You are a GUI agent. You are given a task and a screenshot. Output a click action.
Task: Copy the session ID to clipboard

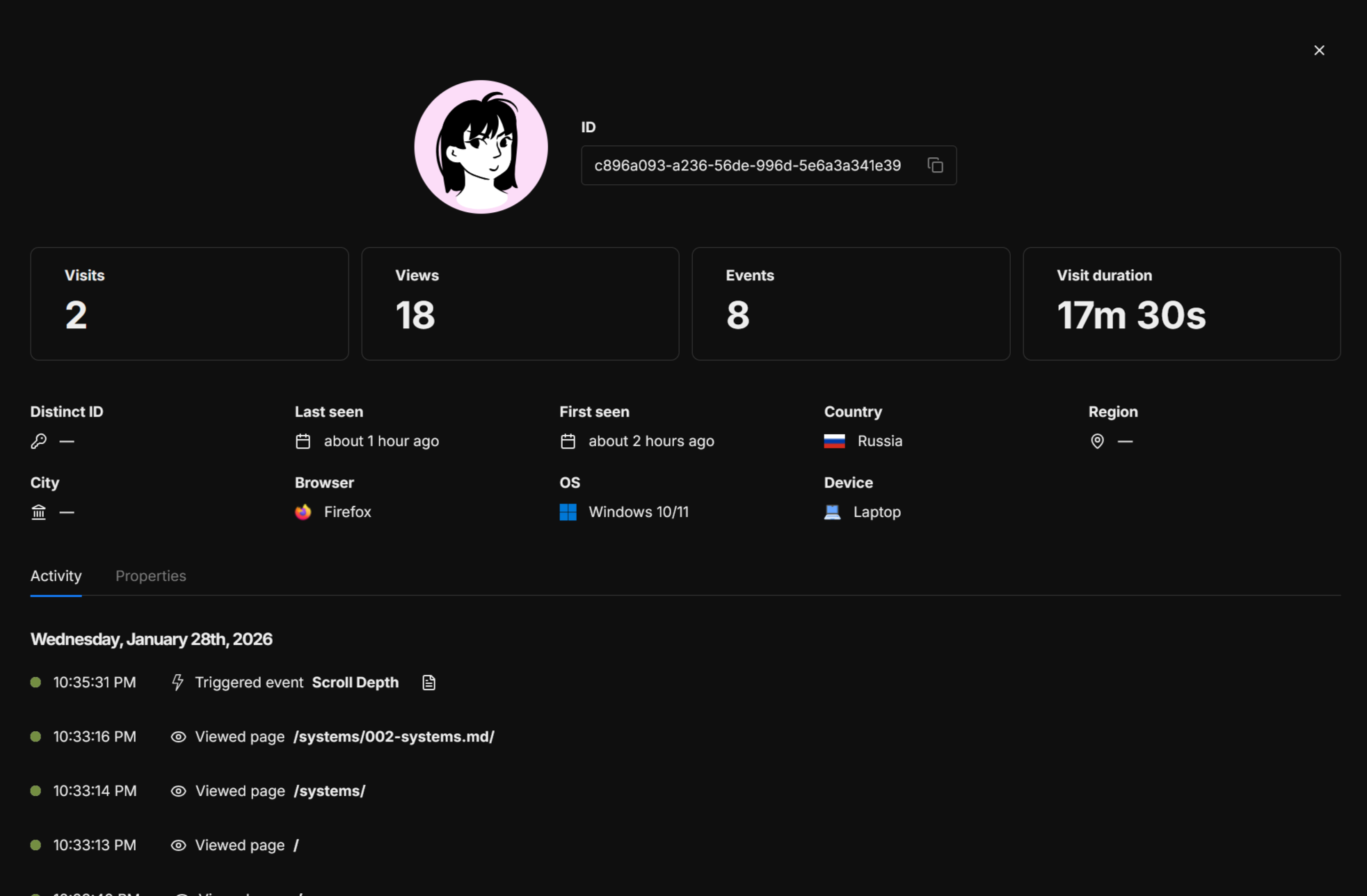tap(935, 165)
